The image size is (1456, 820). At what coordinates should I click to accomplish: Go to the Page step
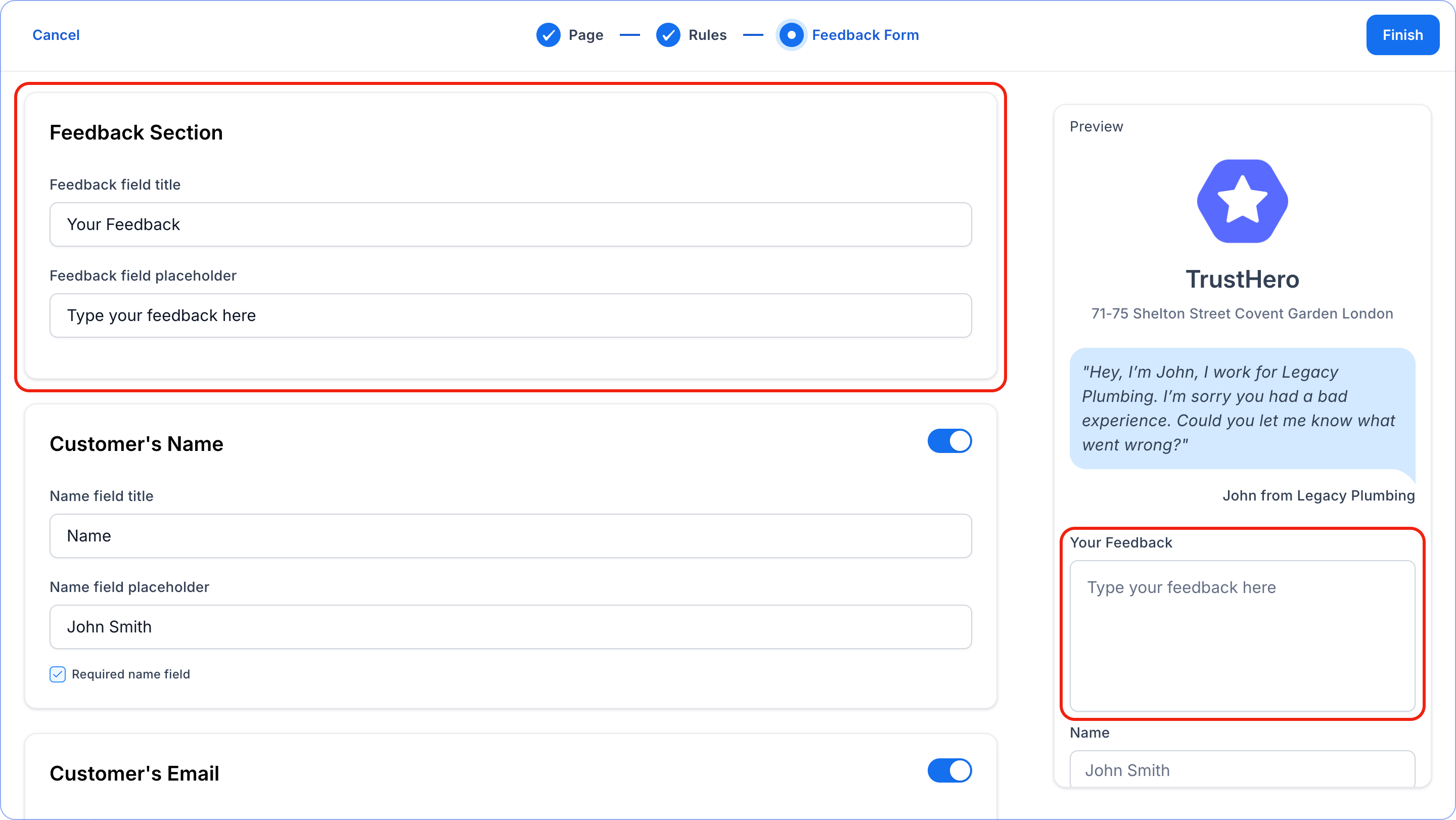pyautogui.click(x=585, y=35)
